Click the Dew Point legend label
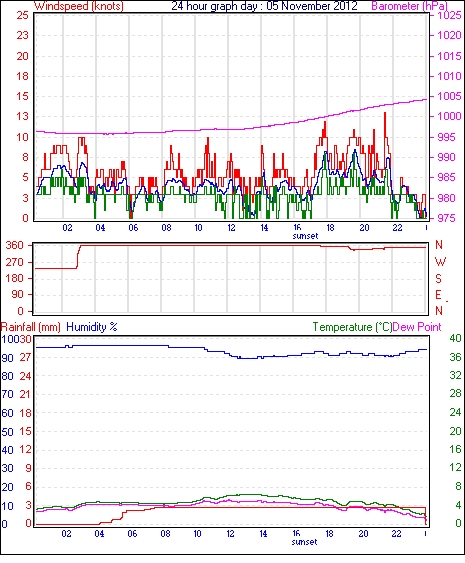Screen dimensions: 465x563 pyautogui.click(x=417, y=327)
